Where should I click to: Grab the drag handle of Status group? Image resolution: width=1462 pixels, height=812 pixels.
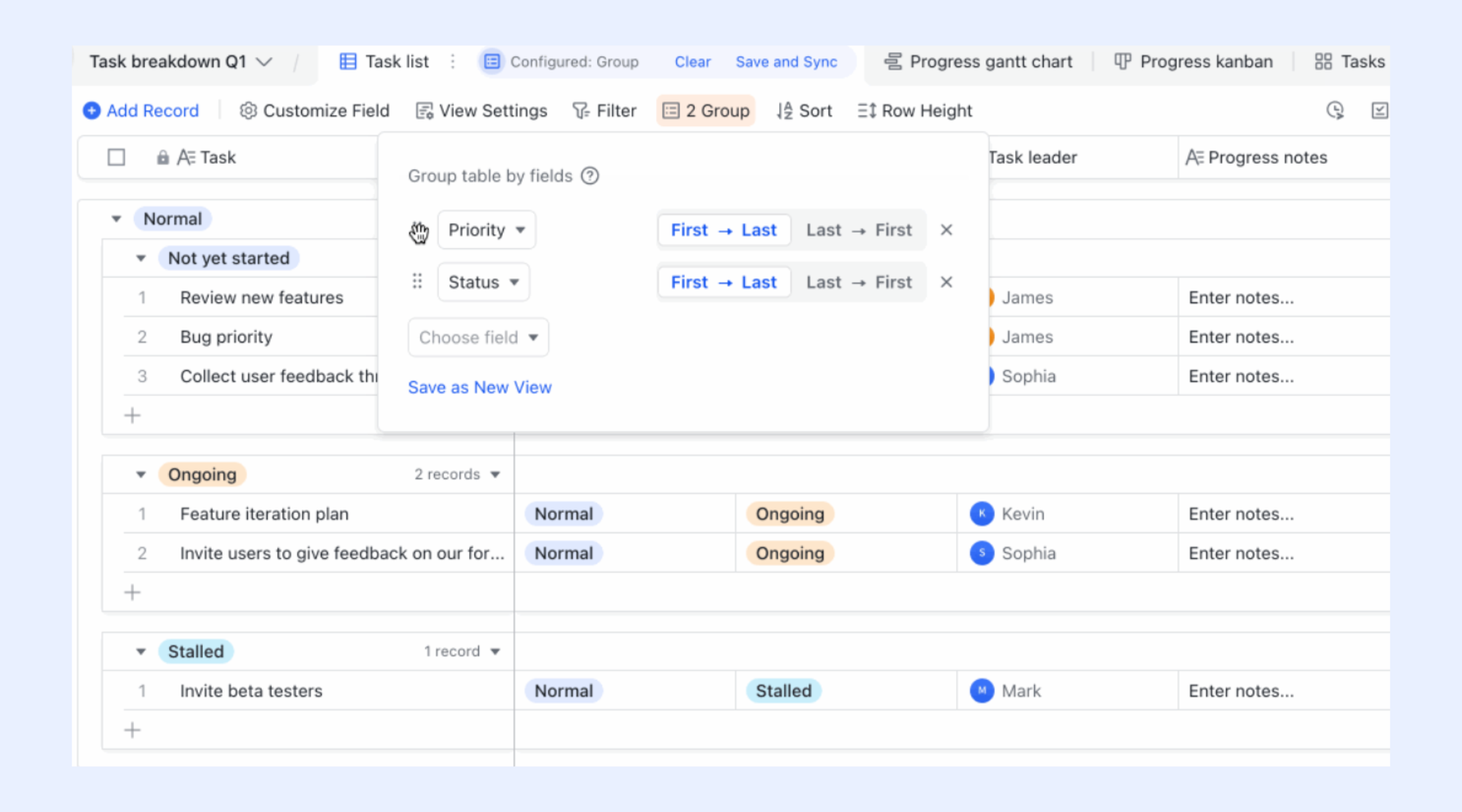click(x=417, y=281)
